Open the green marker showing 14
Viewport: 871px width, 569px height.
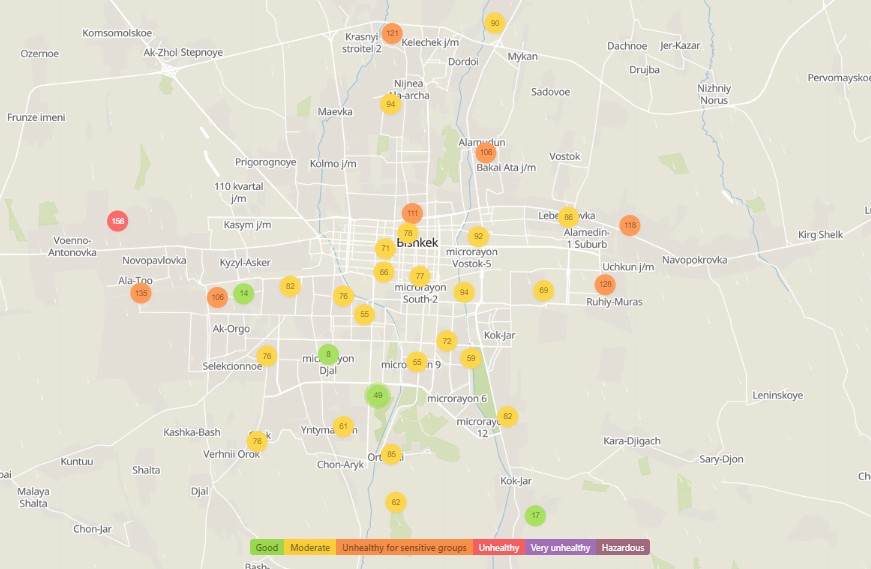tap(243, 293)
